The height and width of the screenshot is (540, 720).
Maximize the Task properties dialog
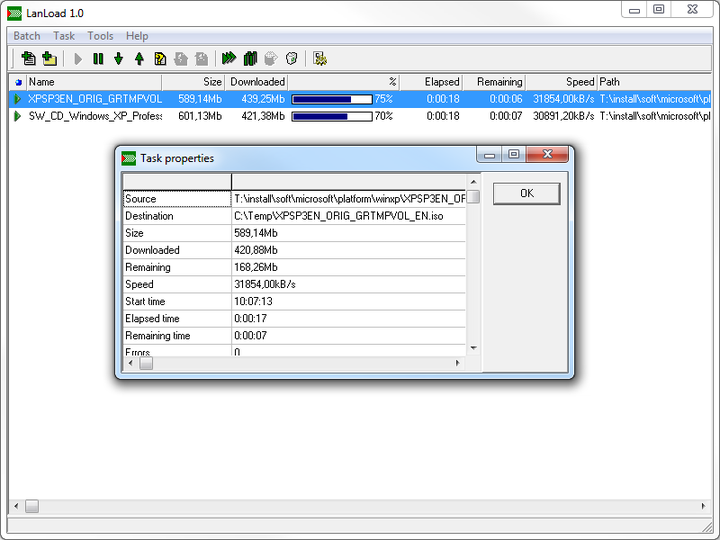(514, 155)
